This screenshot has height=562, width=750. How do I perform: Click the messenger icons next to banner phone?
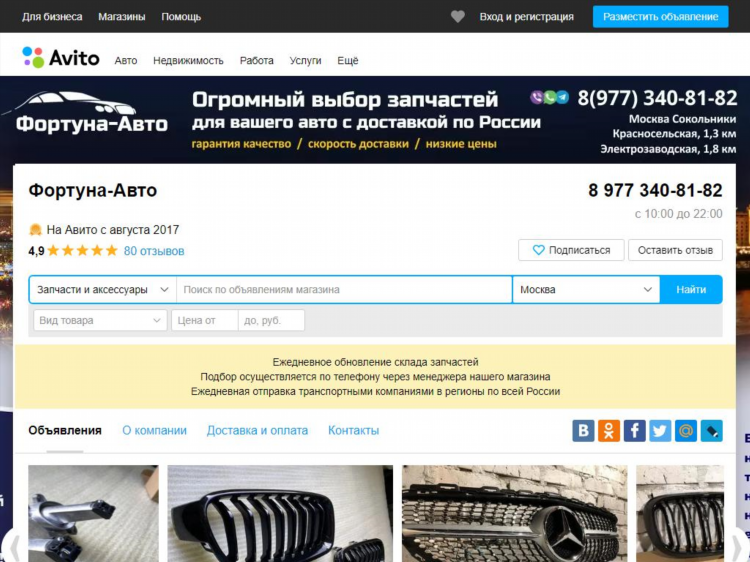(x=550, y=98)
